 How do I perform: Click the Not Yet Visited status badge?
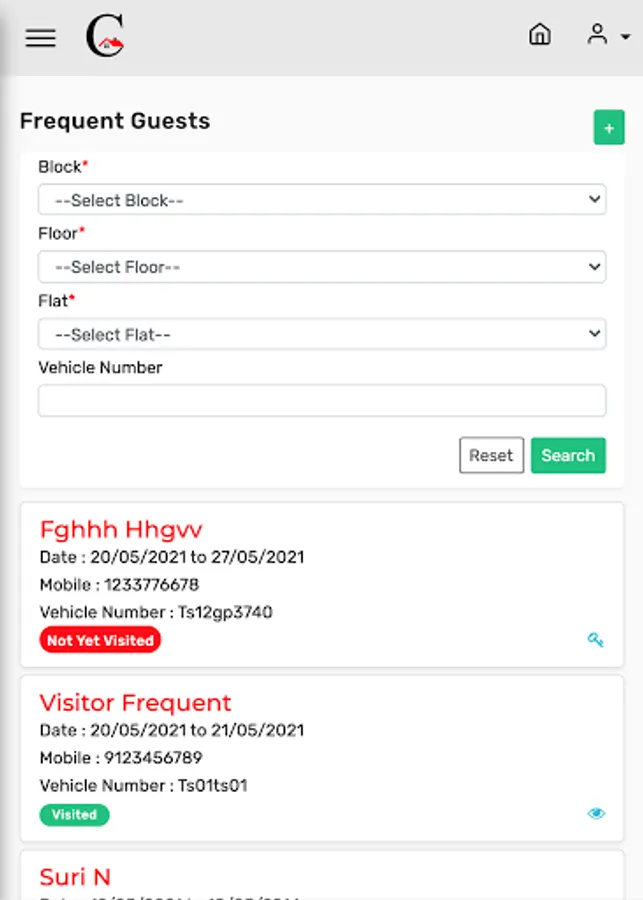pyautogui.click(x=100, y=640)
